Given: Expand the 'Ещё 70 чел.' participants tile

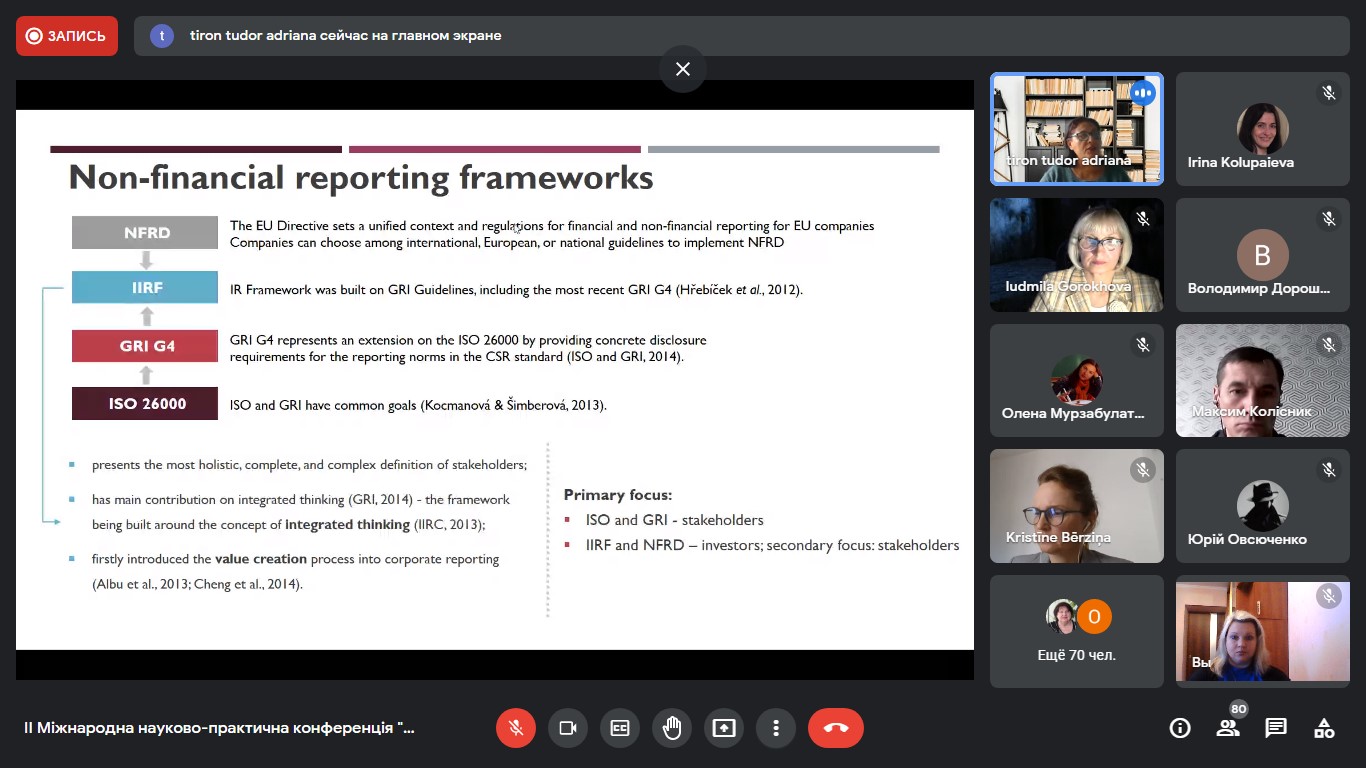Looking at the screenshot, I should click(x=1077, y=631).
